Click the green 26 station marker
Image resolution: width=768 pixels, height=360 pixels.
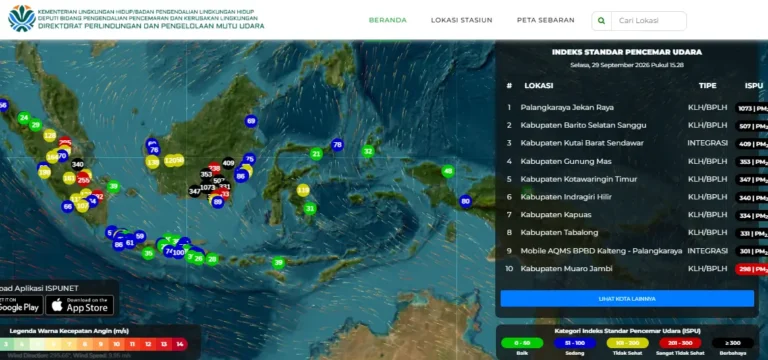(198, 258)
